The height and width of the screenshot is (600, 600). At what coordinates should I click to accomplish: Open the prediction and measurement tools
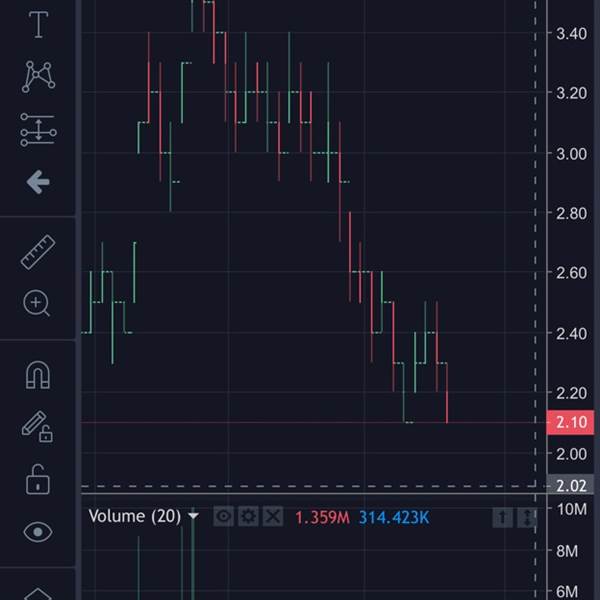tap(38, 130)
